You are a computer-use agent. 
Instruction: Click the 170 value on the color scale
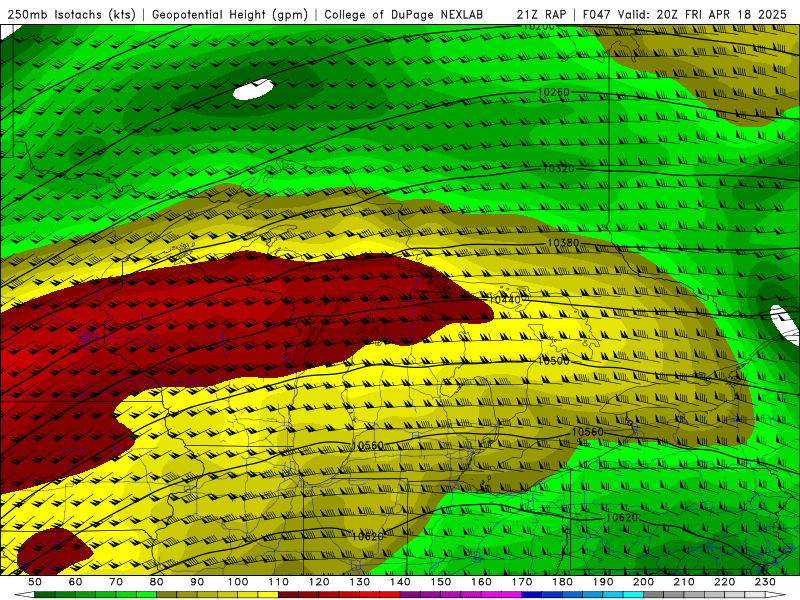522,582
